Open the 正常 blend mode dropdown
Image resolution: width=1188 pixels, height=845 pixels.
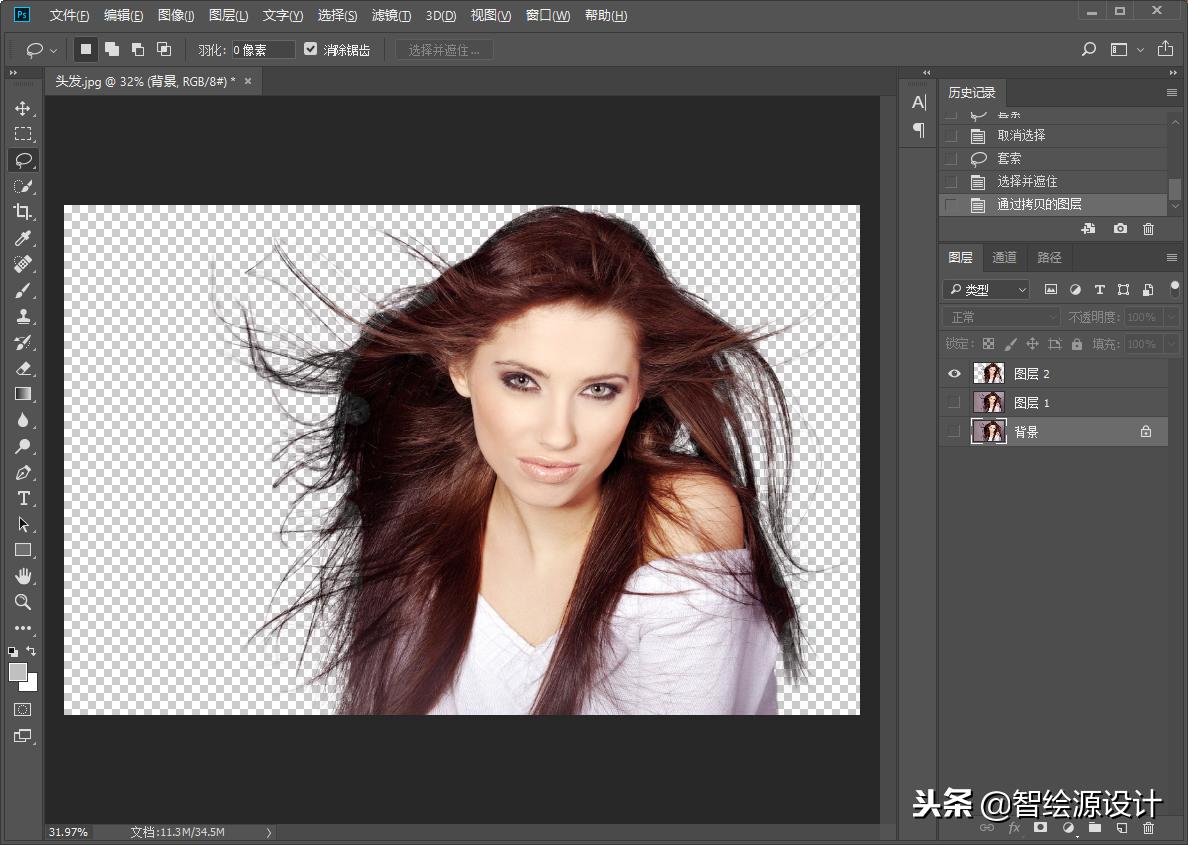point(1000,317)
